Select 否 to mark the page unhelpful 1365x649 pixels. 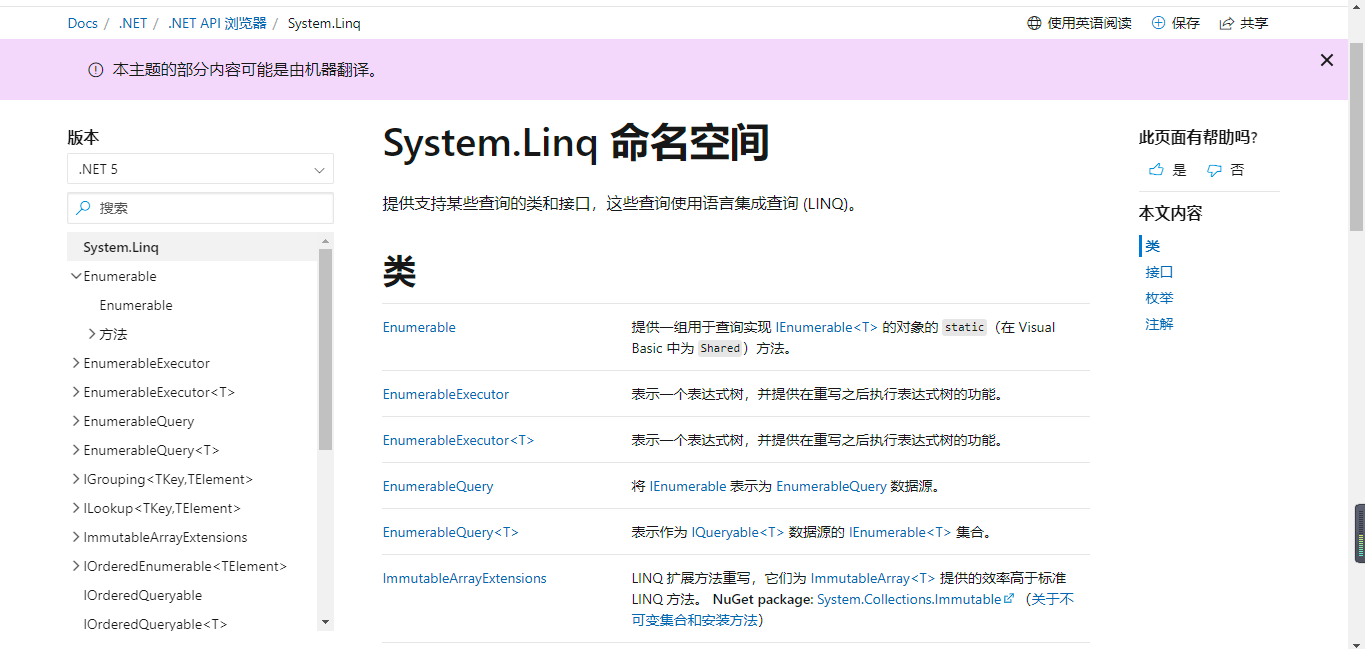point(1238,170)
